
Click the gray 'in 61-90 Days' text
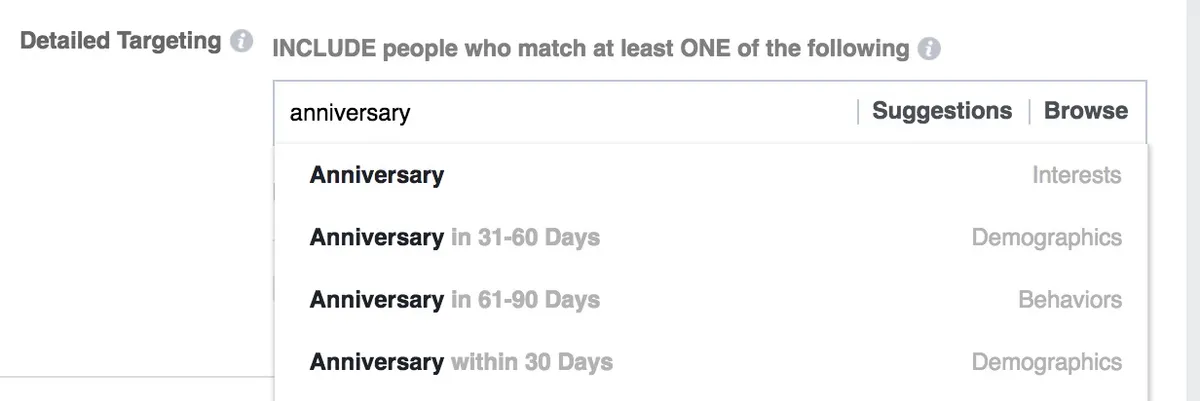526,300
